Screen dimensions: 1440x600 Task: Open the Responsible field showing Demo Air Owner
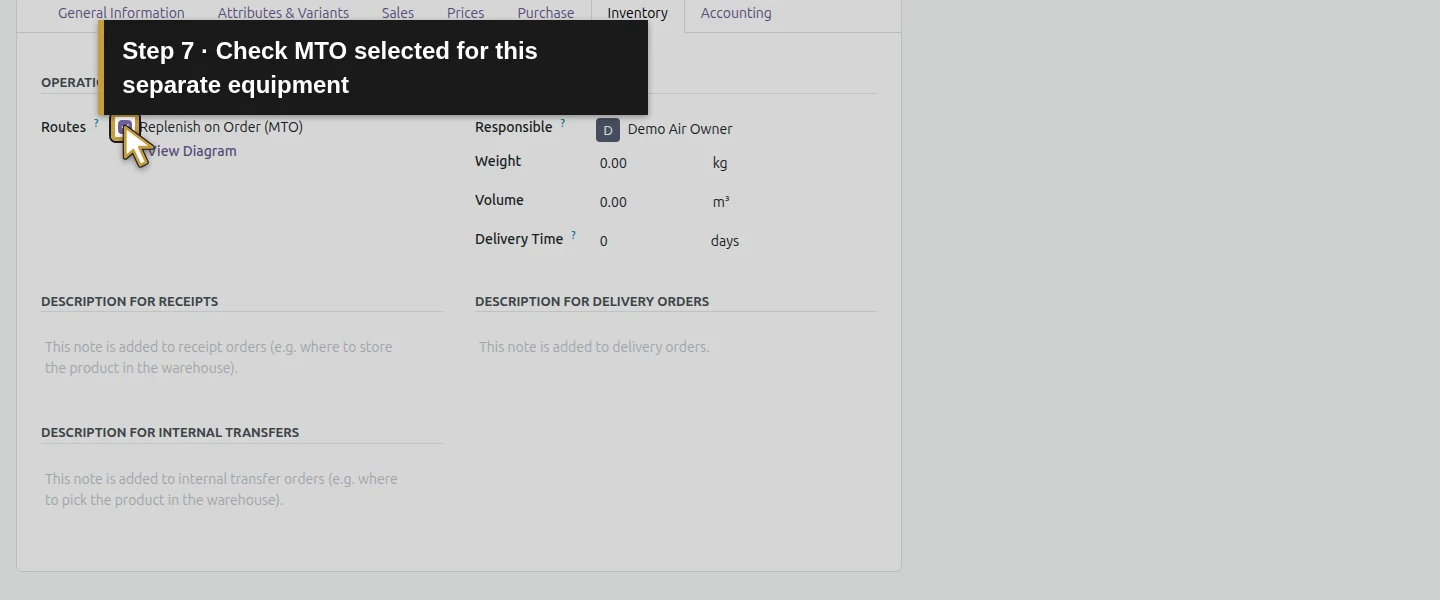(x=735, y=129)
